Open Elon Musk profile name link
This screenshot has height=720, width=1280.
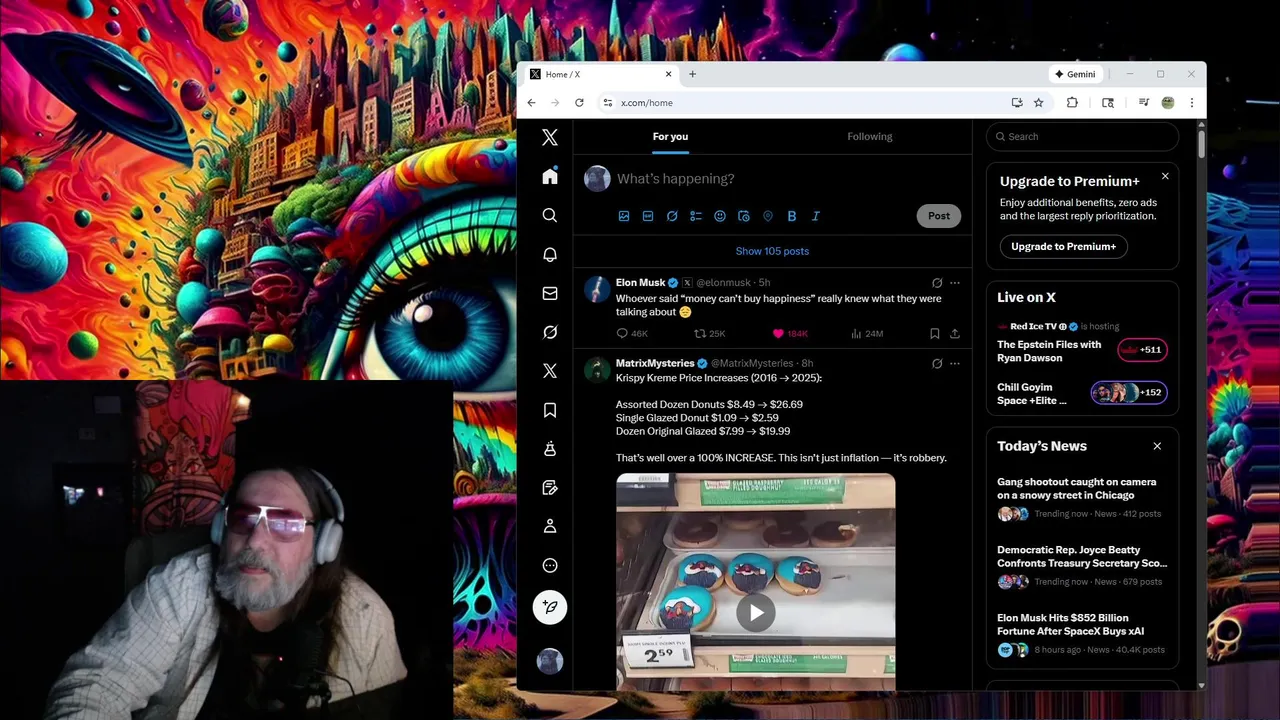[x=640, y=283]
